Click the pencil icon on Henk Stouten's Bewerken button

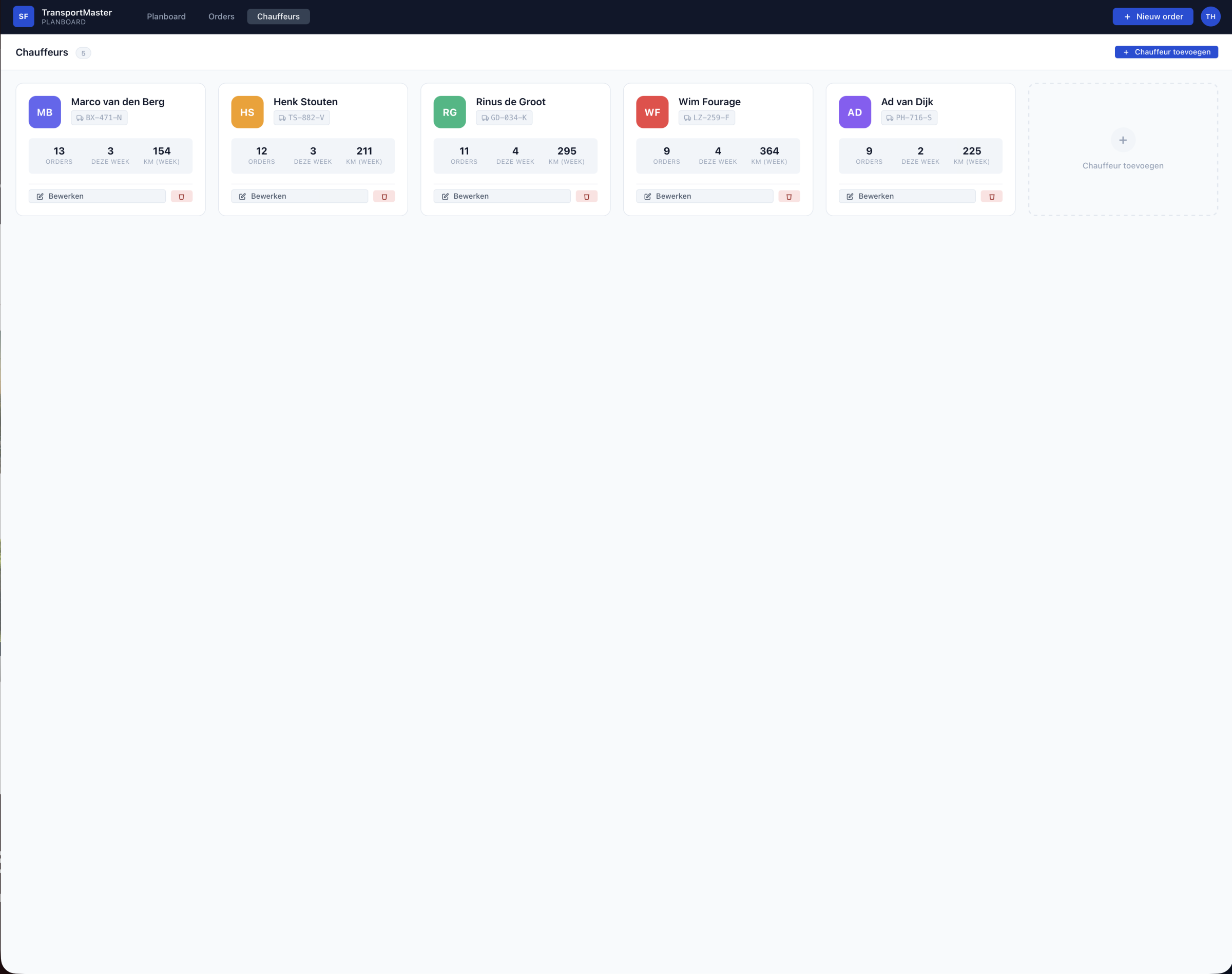click(x=242, y=196)
